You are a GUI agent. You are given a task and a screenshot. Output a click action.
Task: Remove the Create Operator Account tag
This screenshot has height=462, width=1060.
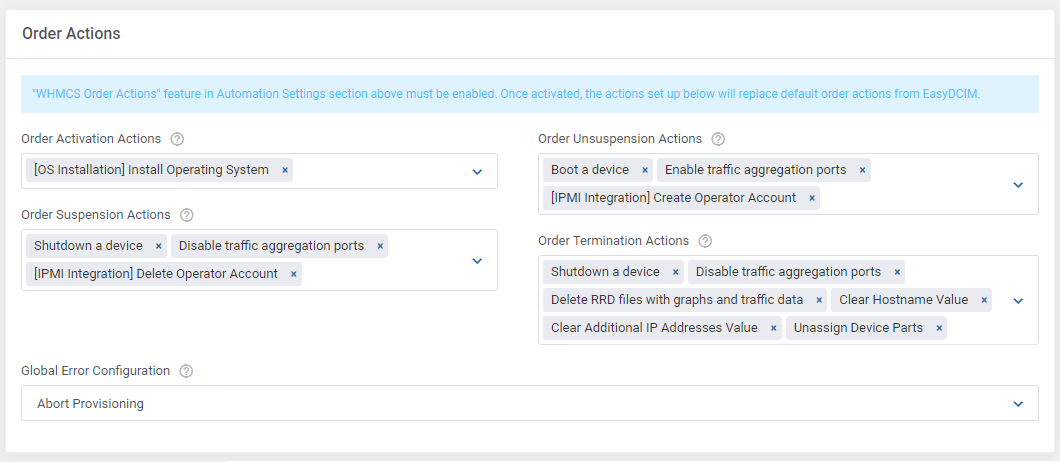(x=811, y=199)
